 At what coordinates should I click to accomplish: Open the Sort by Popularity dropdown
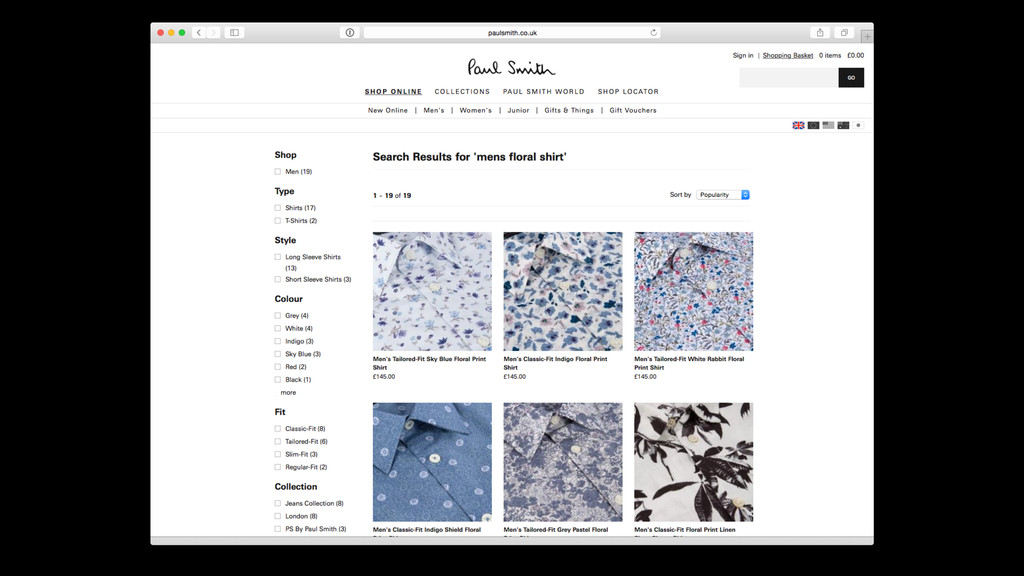(x=723, y=195)
